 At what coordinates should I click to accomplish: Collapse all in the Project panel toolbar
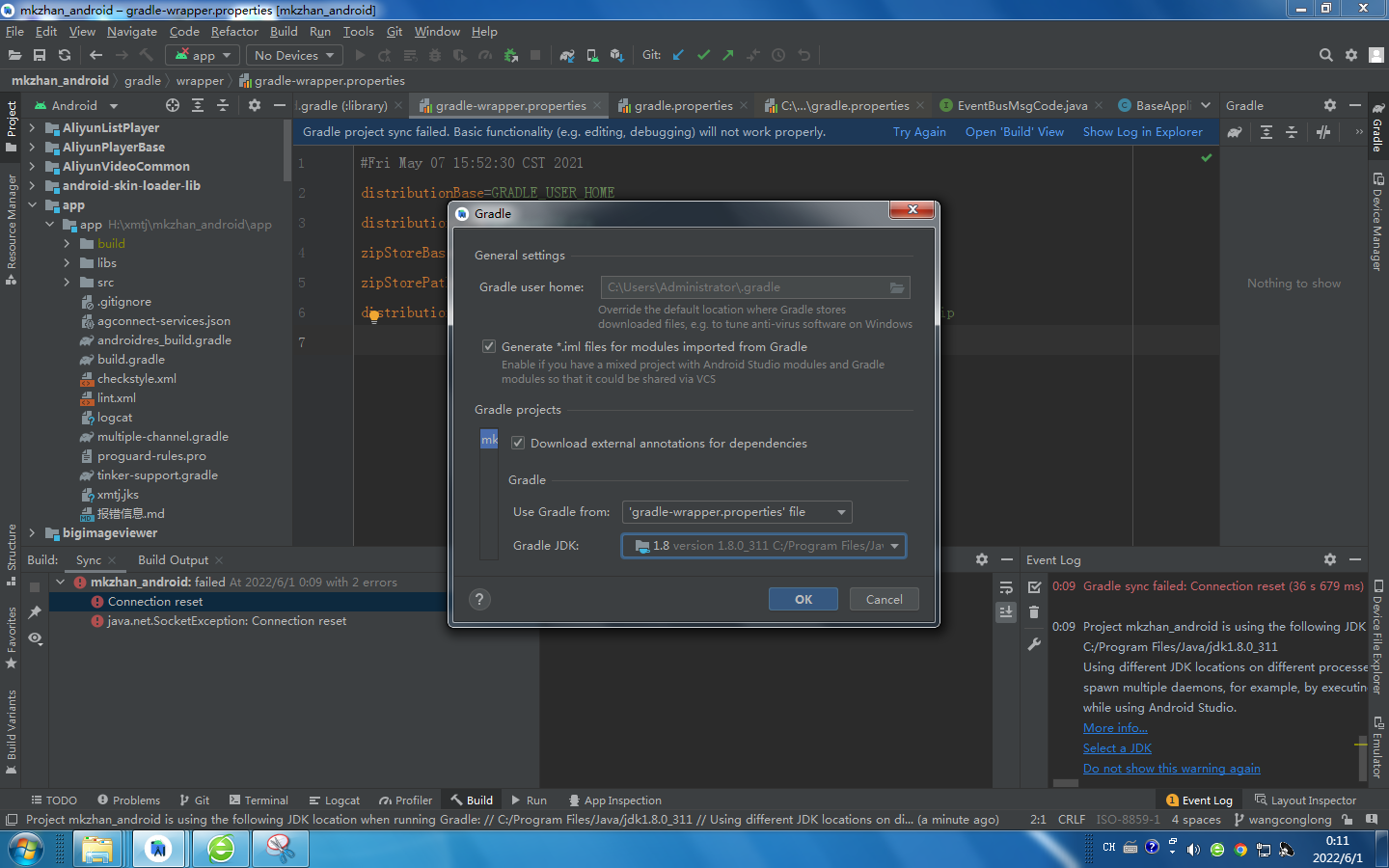(223, 105)
